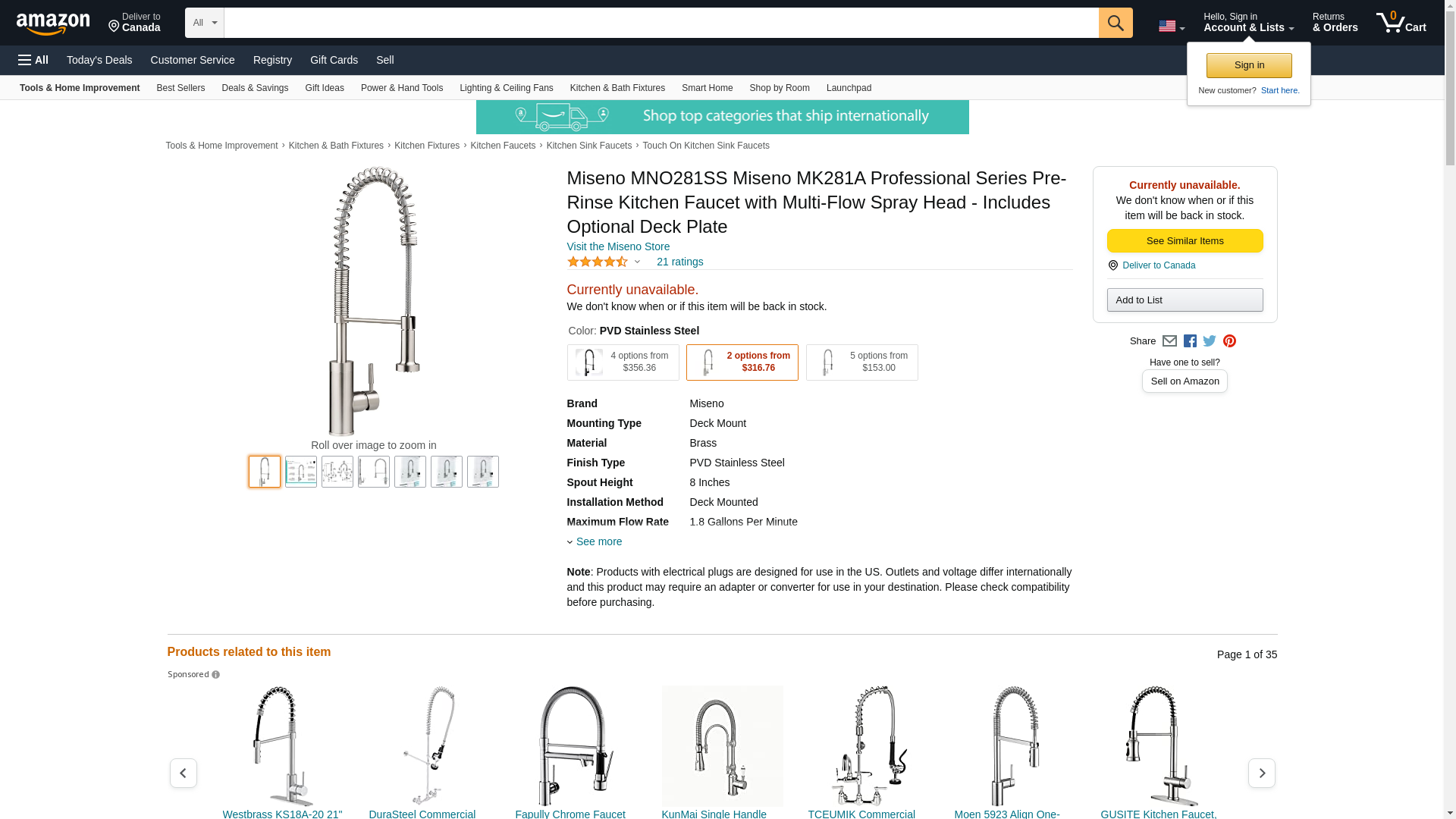This screenshot has height=819, width=1456.
Task: Share product on Twitter
Action: (1210, 341)
